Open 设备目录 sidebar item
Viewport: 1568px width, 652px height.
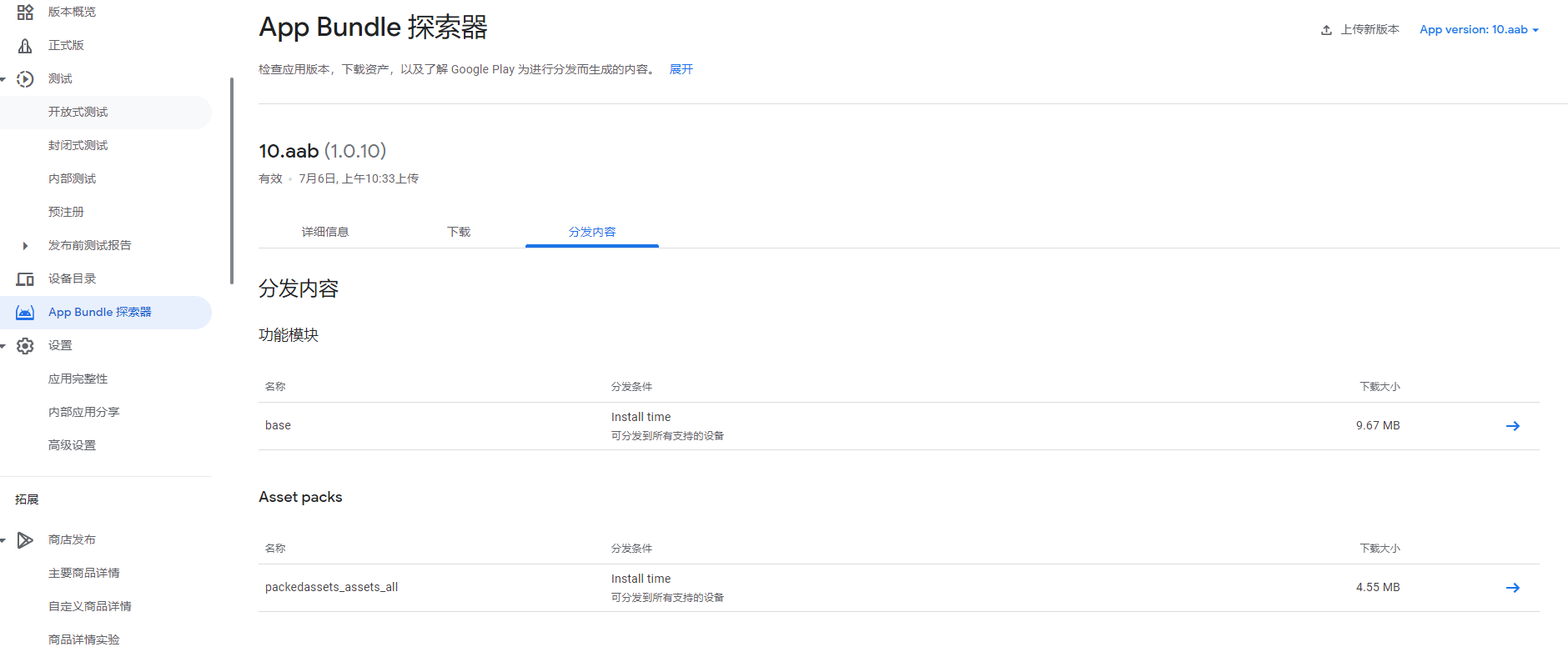pos(72,278)
